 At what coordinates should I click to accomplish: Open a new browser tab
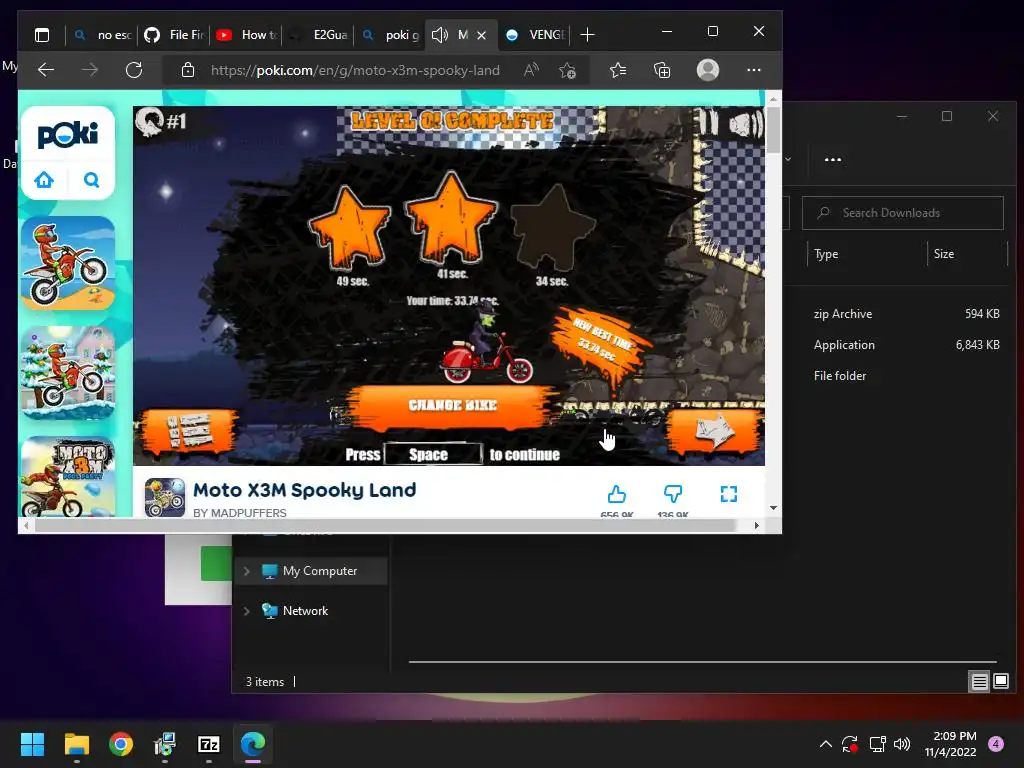[x=587, y=35]
